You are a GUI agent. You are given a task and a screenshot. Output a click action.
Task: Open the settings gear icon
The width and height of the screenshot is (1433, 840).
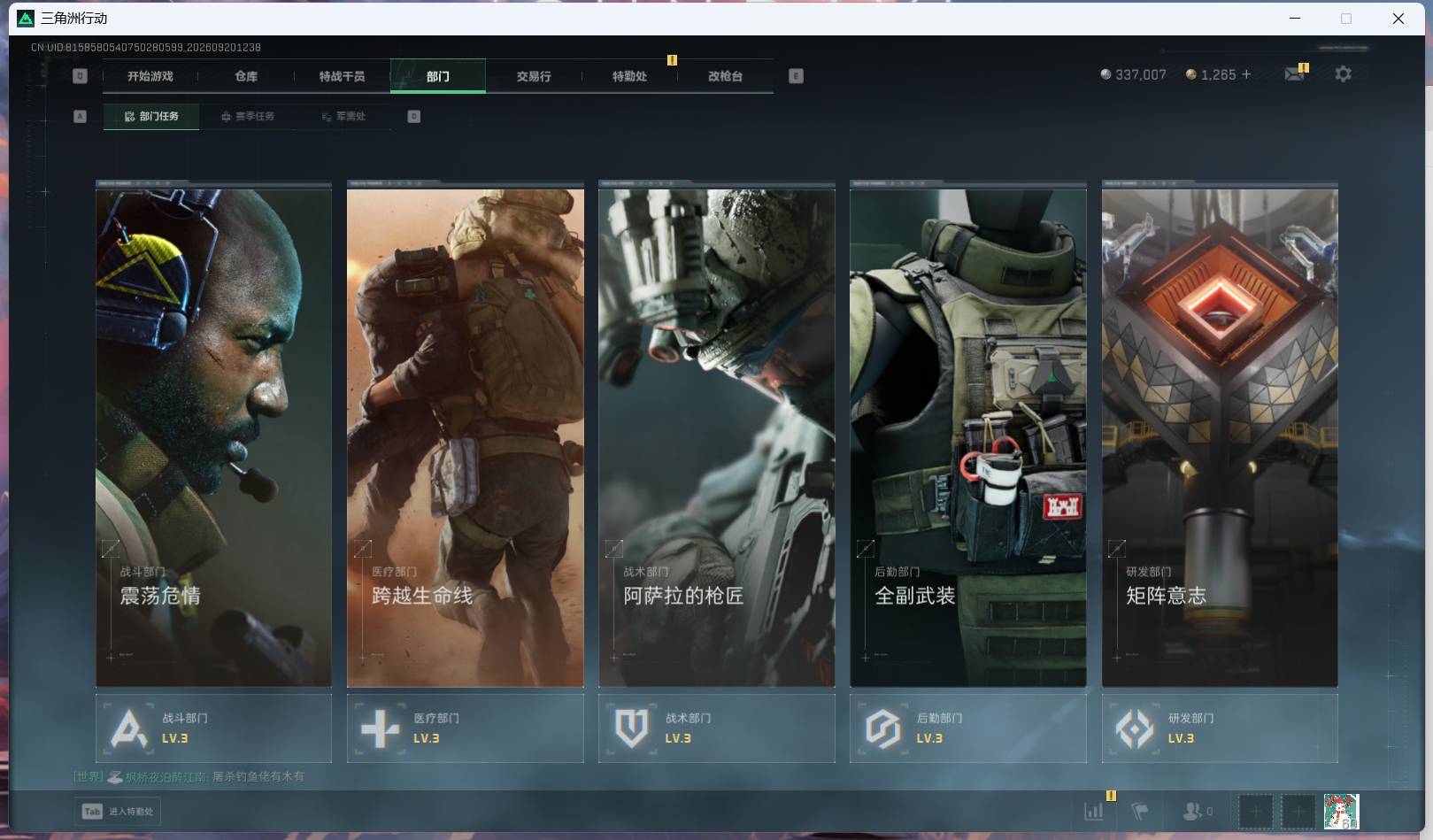click(1343, 74)
